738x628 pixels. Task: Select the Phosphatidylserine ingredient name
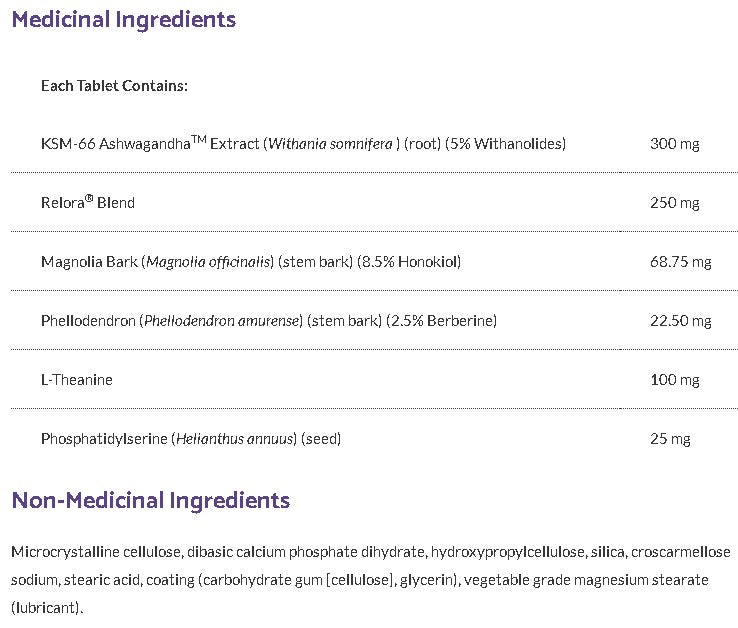click(105, 439)
